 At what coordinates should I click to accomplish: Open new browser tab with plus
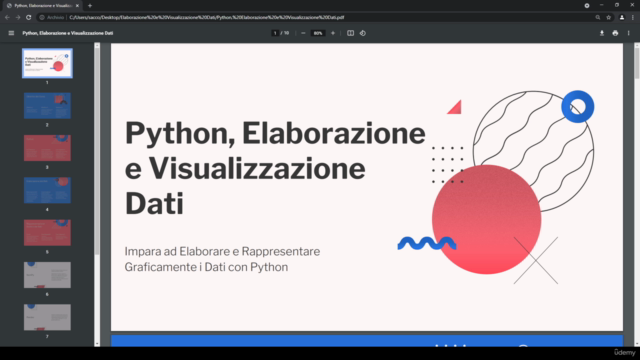pyautogui.click(x=90, y=6)
